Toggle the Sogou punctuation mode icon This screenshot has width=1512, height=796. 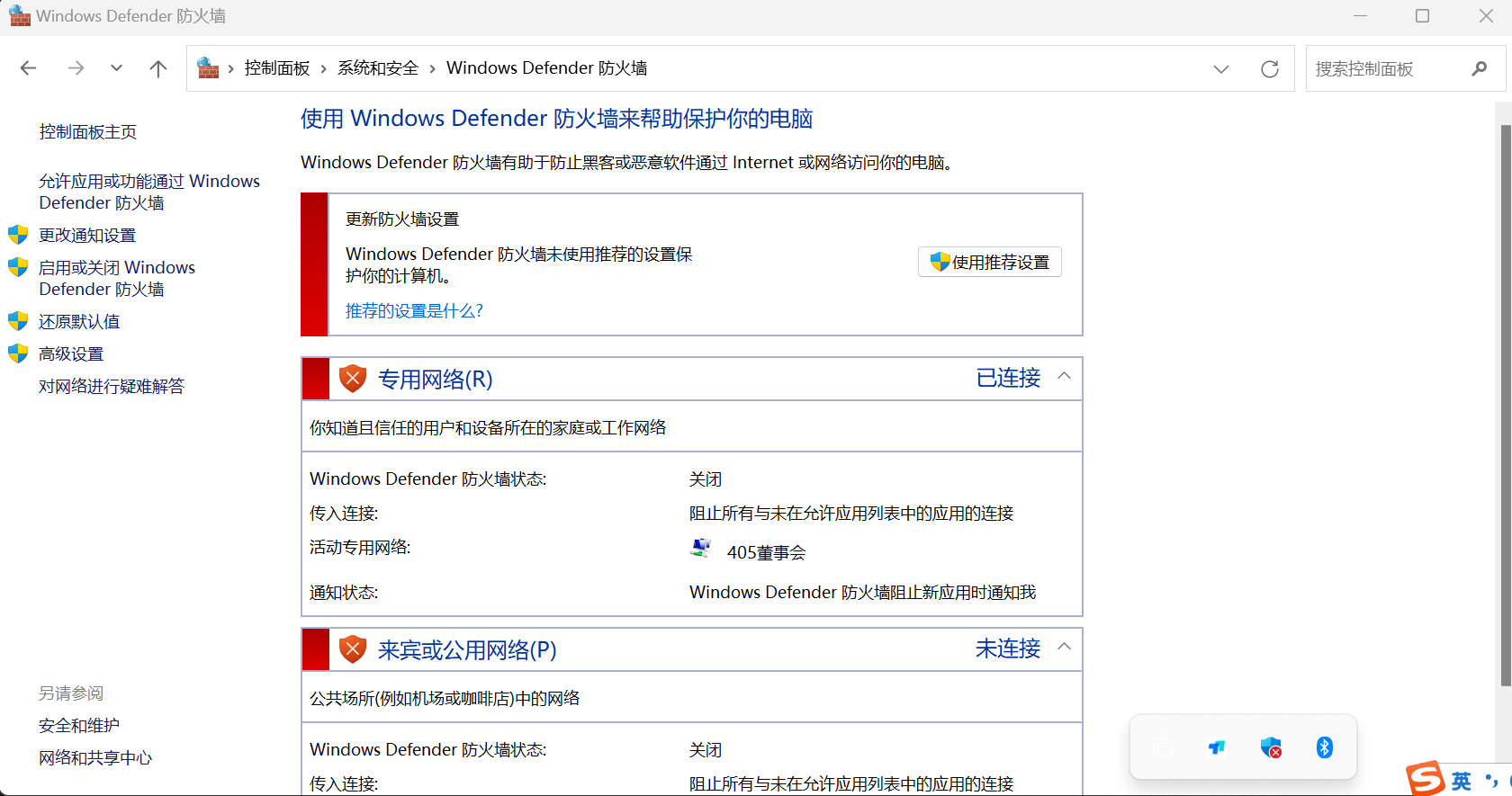(1492, 781)
